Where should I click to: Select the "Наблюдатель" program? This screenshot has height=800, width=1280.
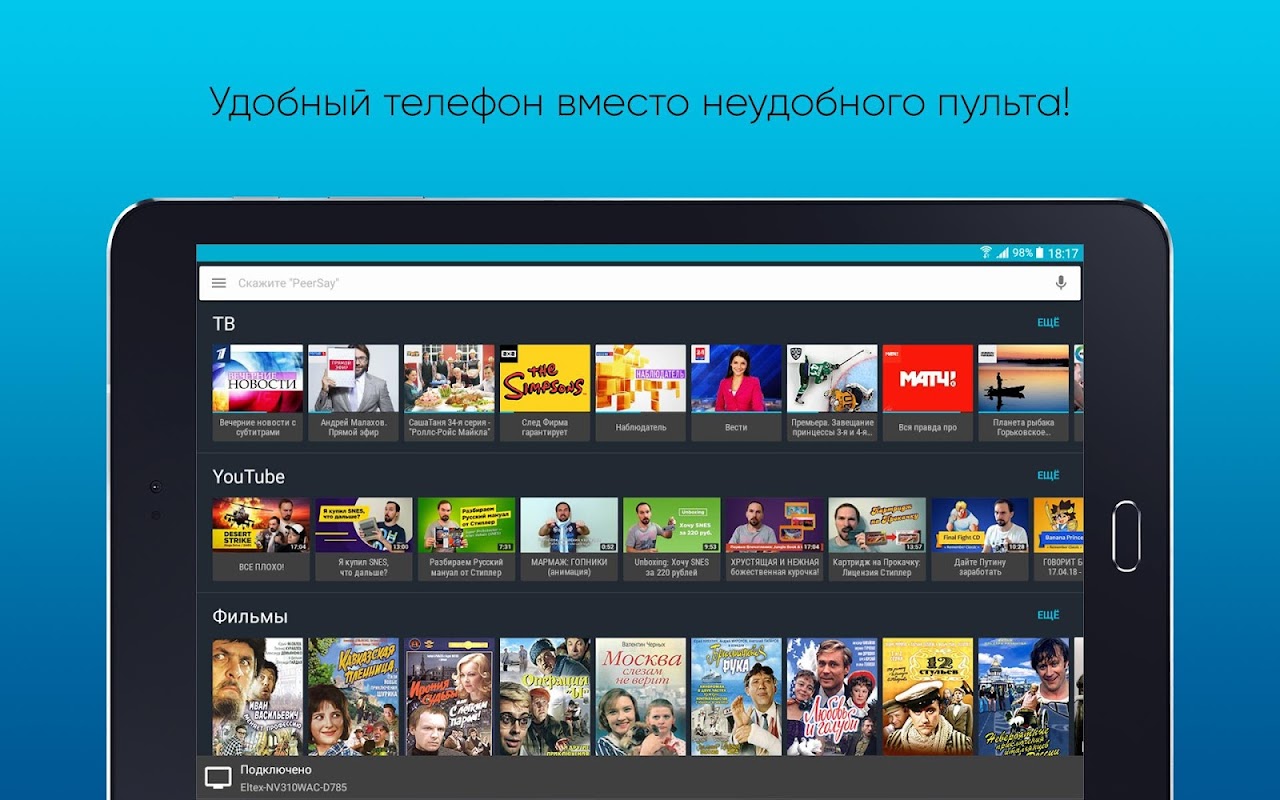point(641,393)
